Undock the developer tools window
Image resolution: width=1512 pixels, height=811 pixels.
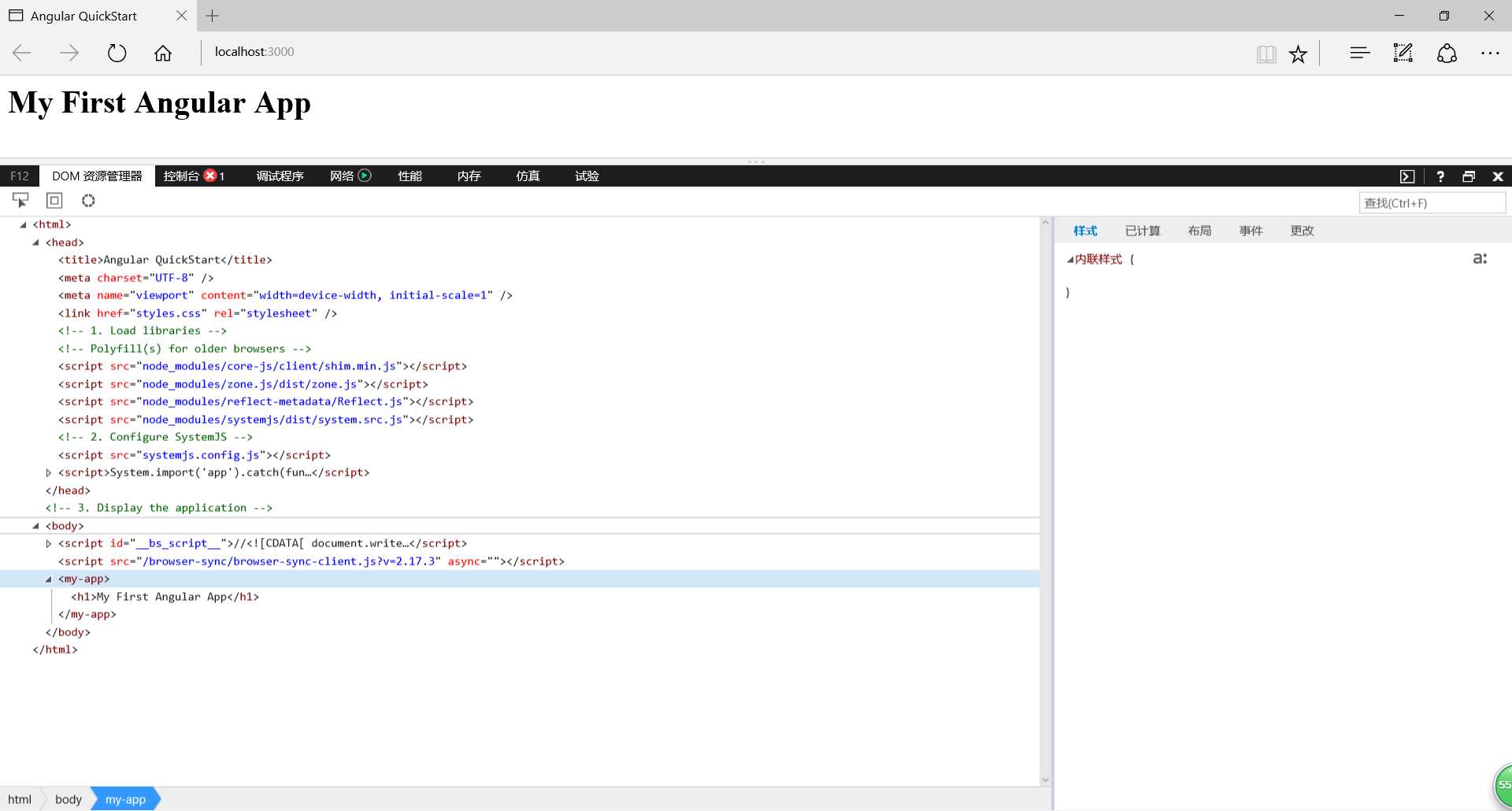(x=1469, y=176)
